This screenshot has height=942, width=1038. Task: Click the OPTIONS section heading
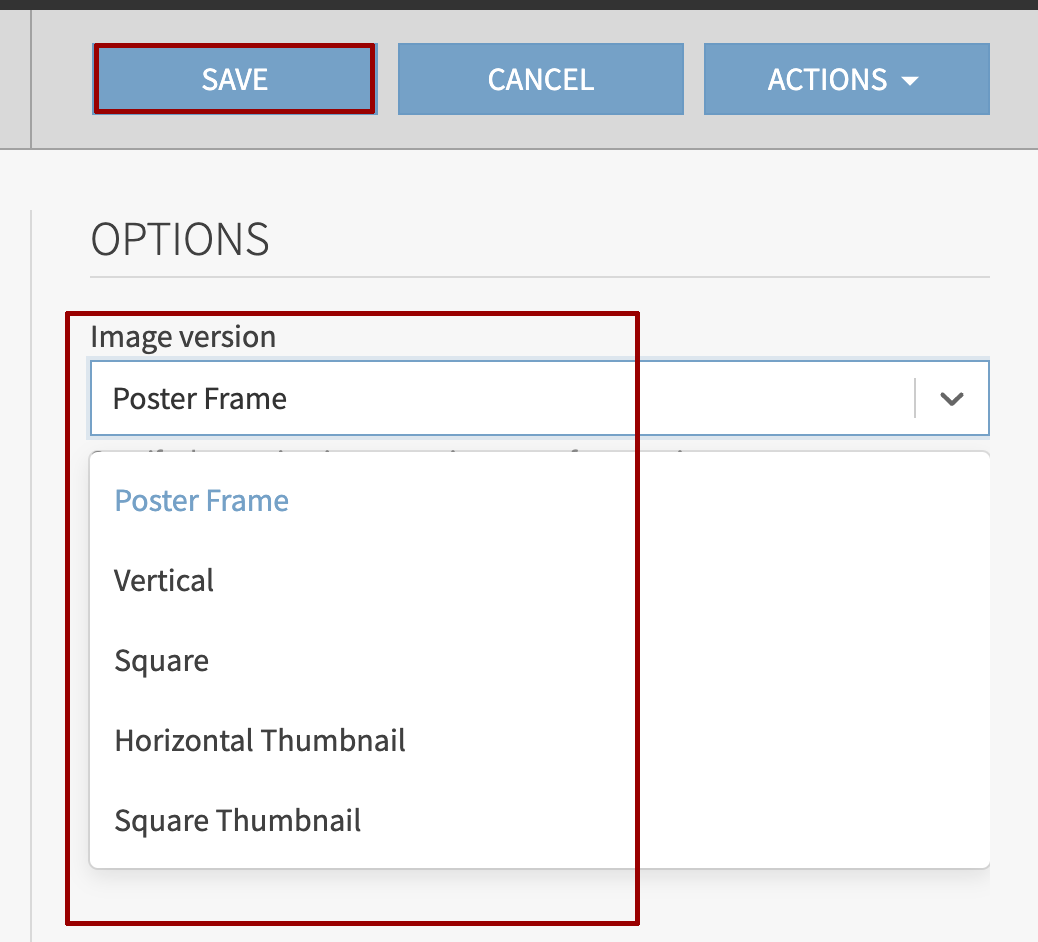coord(180,240)
